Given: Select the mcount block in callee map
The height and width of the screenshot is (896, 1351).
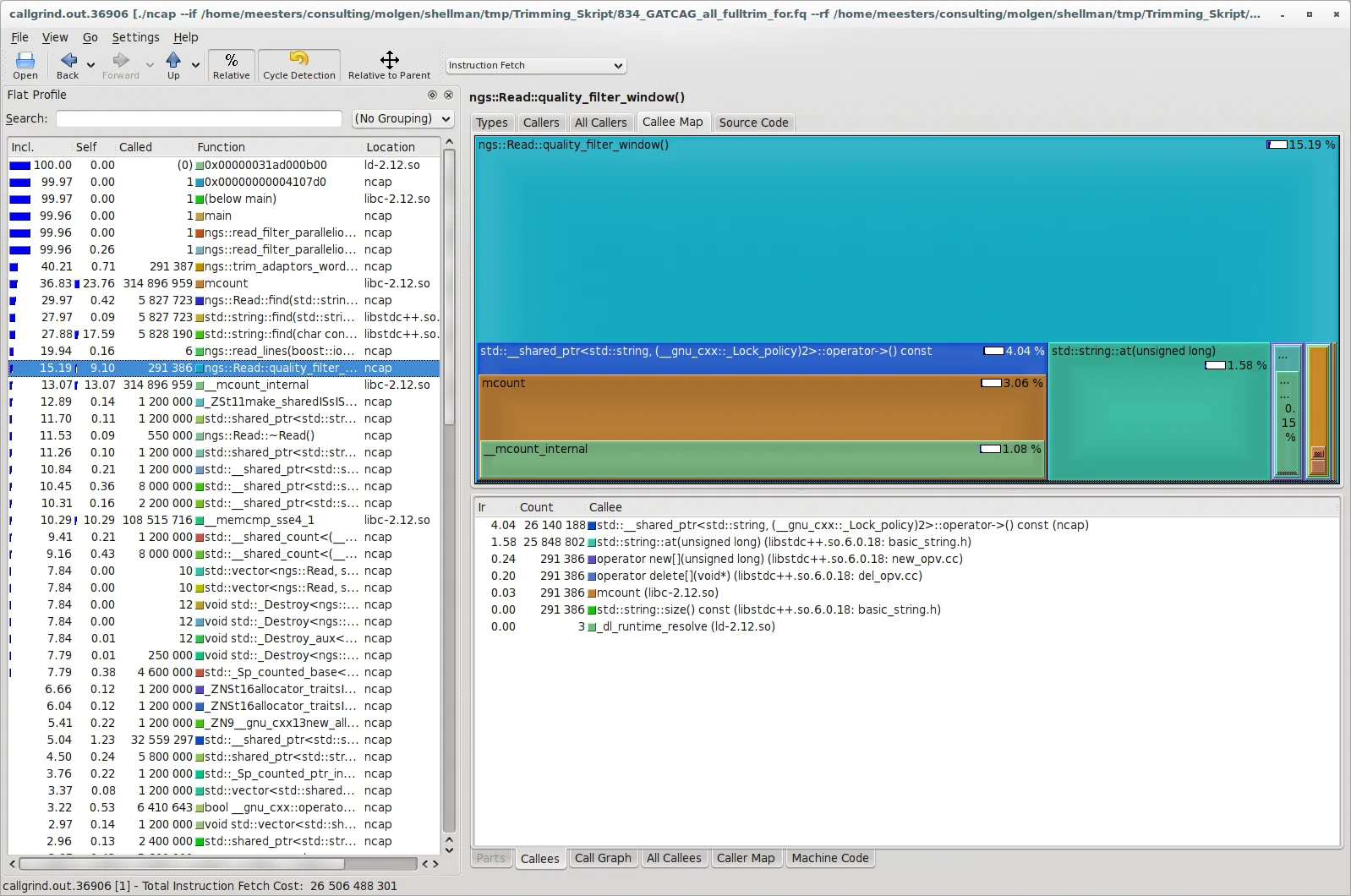Looking at the screenshot, I should point(762,408).
